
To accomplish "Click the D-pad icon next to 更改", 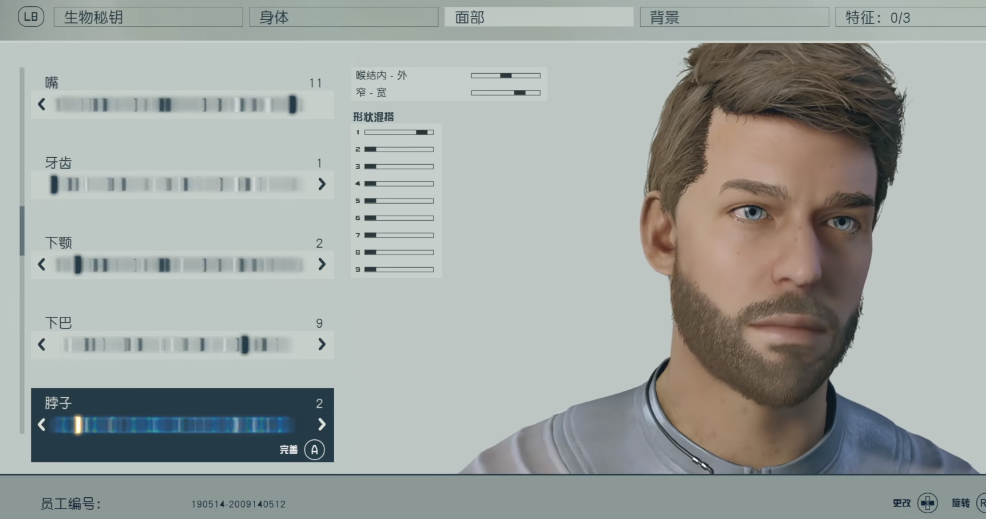I will click(x=928, y=503).
